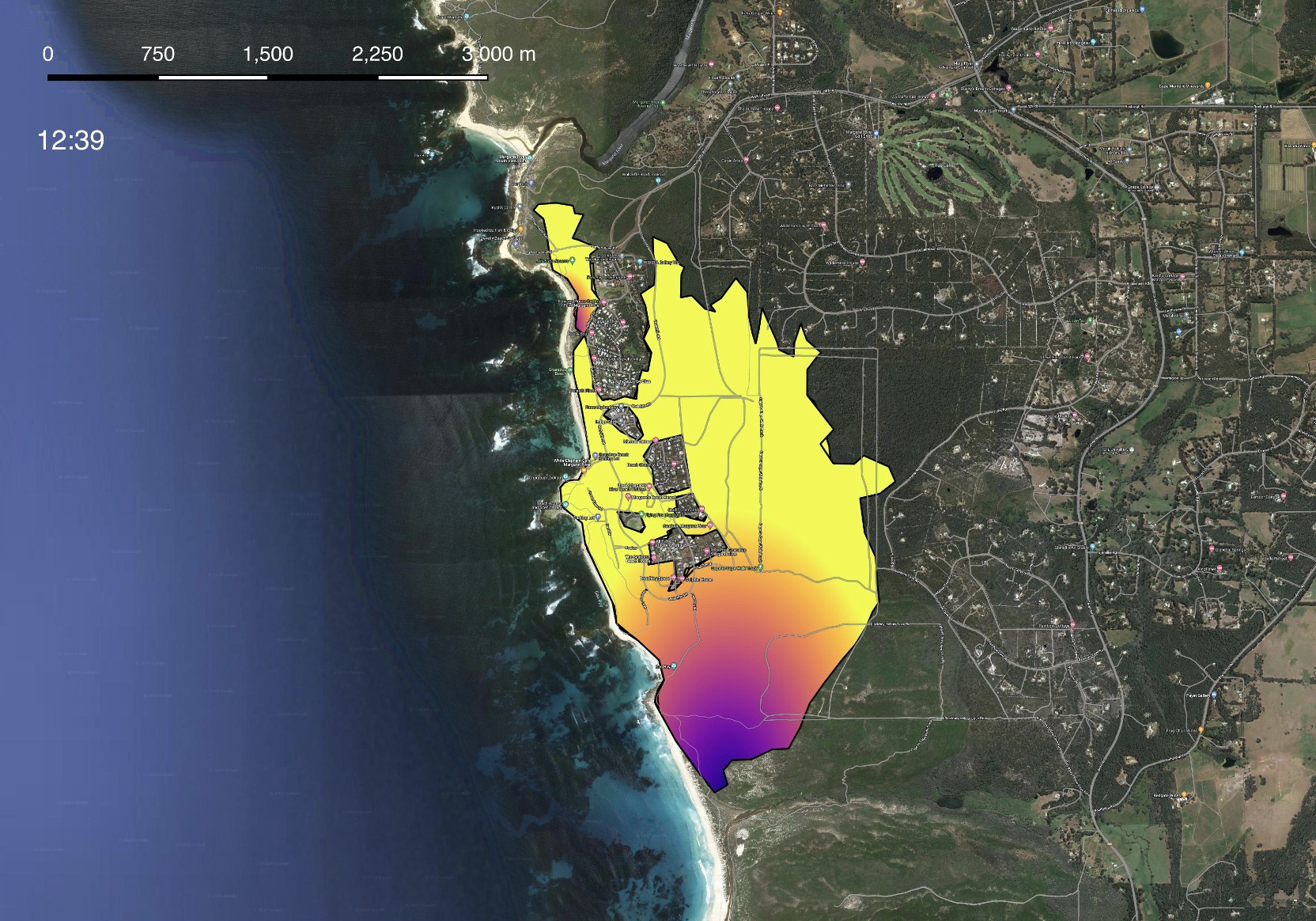Screen dimensions: 1316x921
Task: Select the Grace Gabe Retreat pink pin
Action: point(1049,27)
